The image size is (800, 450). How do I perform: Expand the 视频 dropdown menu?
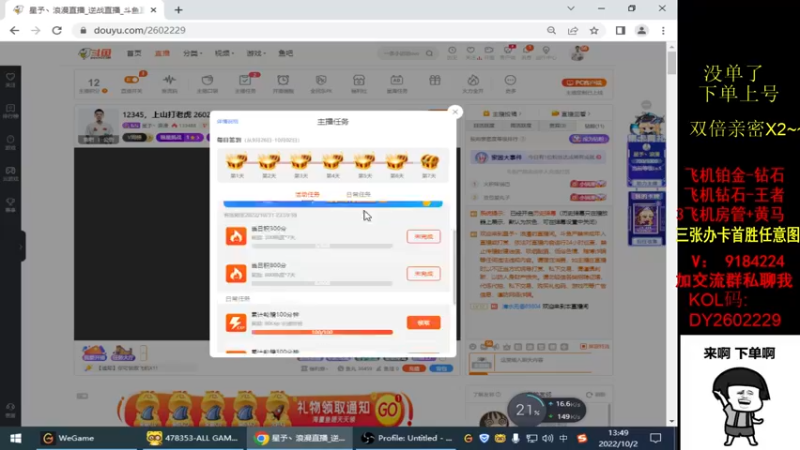224,53
